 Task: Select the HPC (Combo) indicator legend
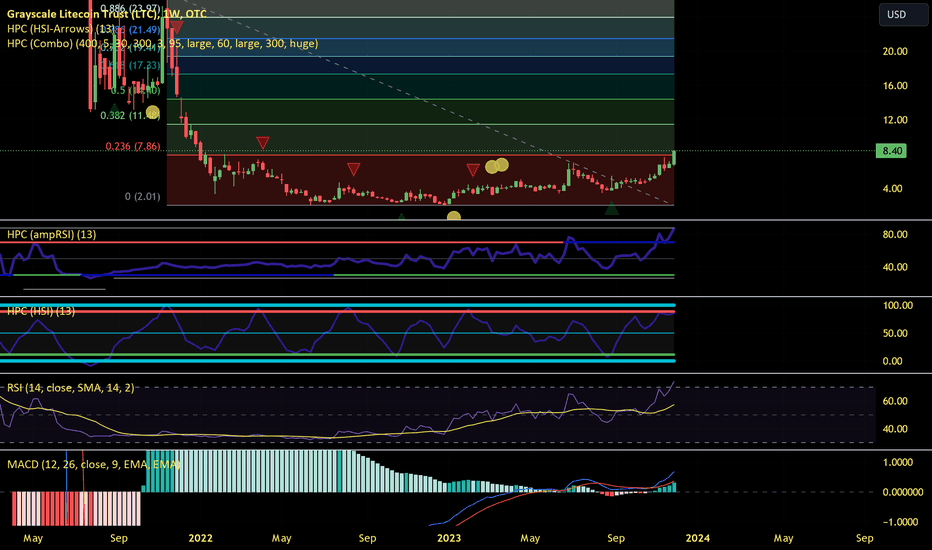pos(162,43)
